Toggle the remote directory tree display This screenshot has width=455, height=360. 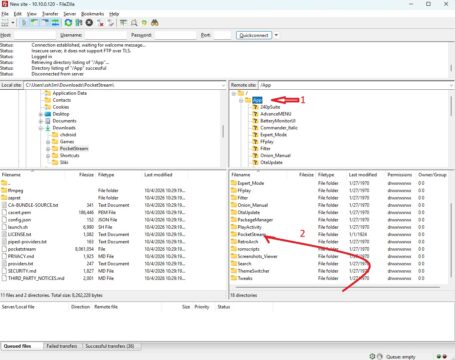[x=45, y=23]
